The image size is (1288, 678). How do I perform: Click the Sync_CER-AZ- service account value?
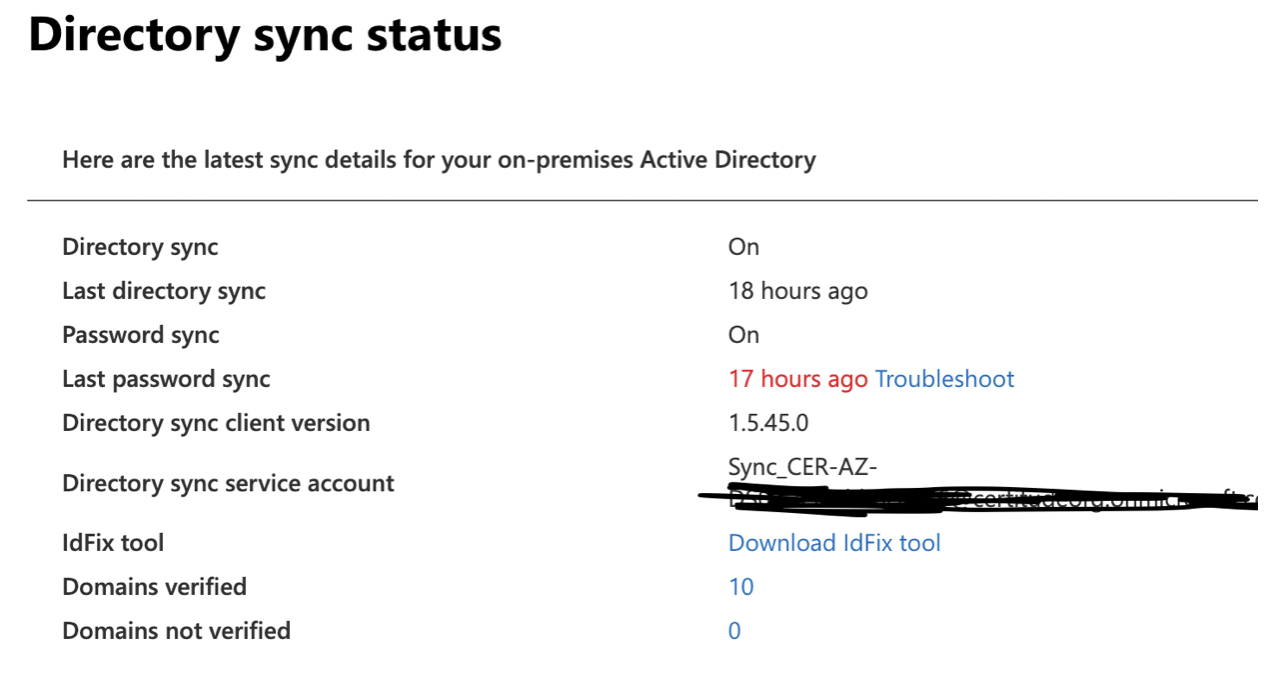[804, 467]
